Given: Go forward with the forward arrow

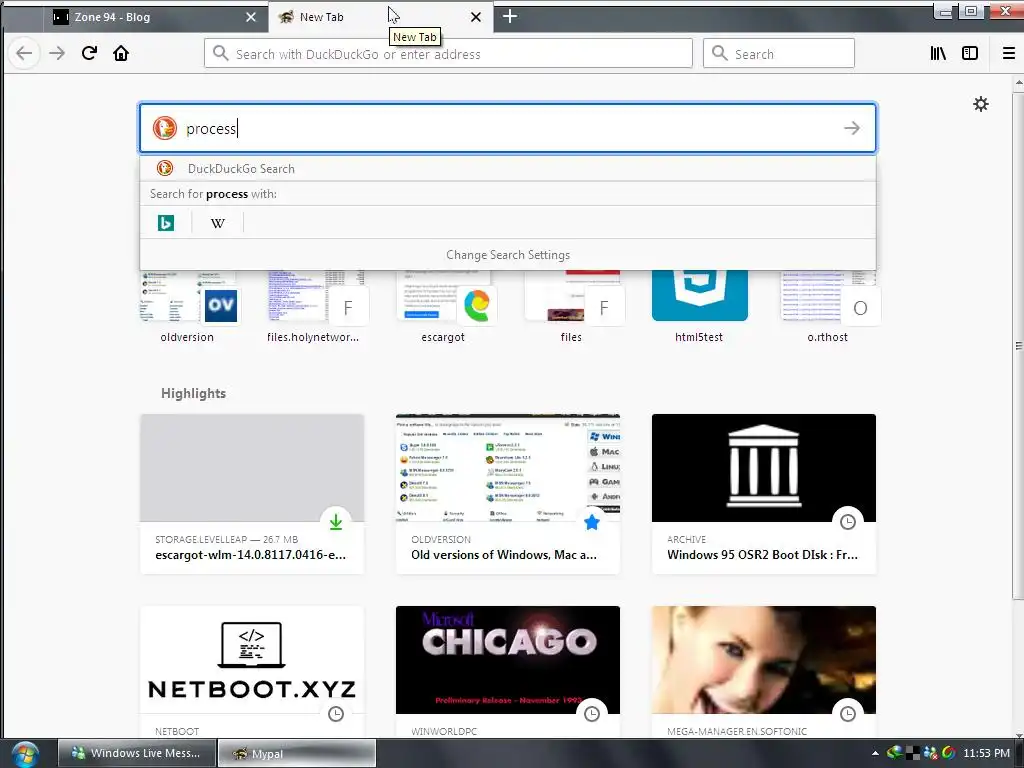Looking at the screenshot, I should tap(57, 54).
